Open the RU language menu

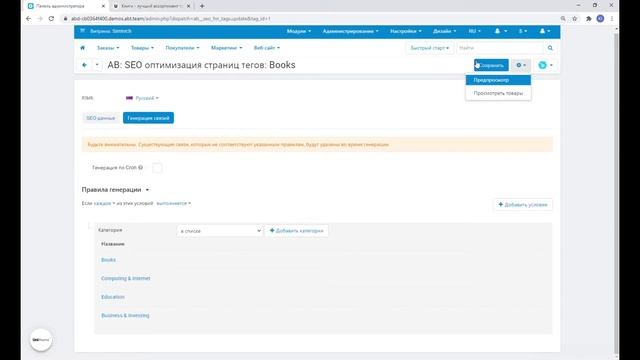tap(474, 31)
